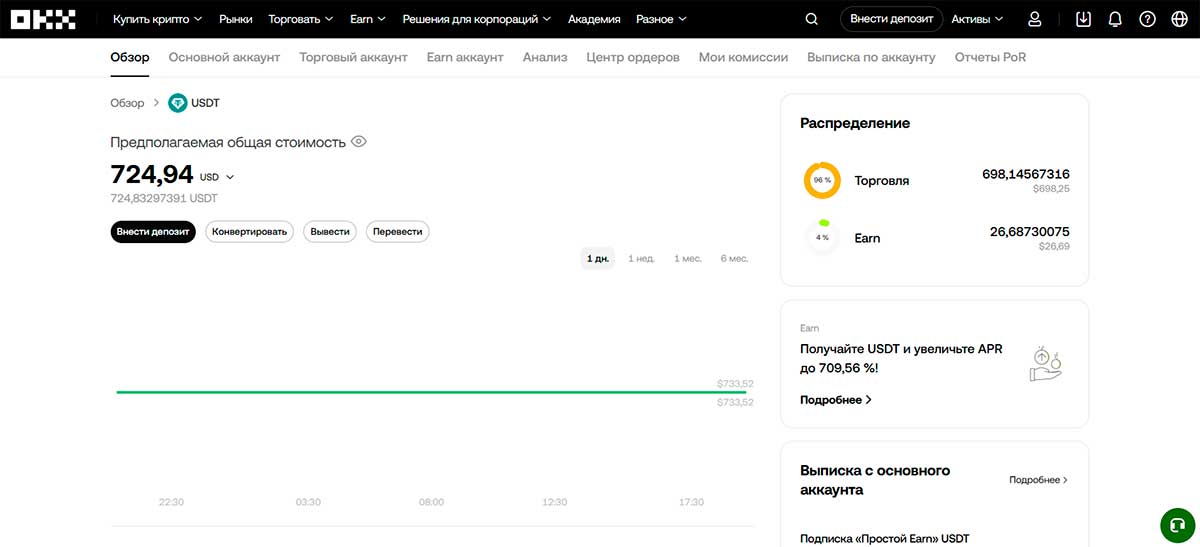Screen dimensions: 1200x547
Task: Click the Конвертировать button
Action: tap(250, 231)
